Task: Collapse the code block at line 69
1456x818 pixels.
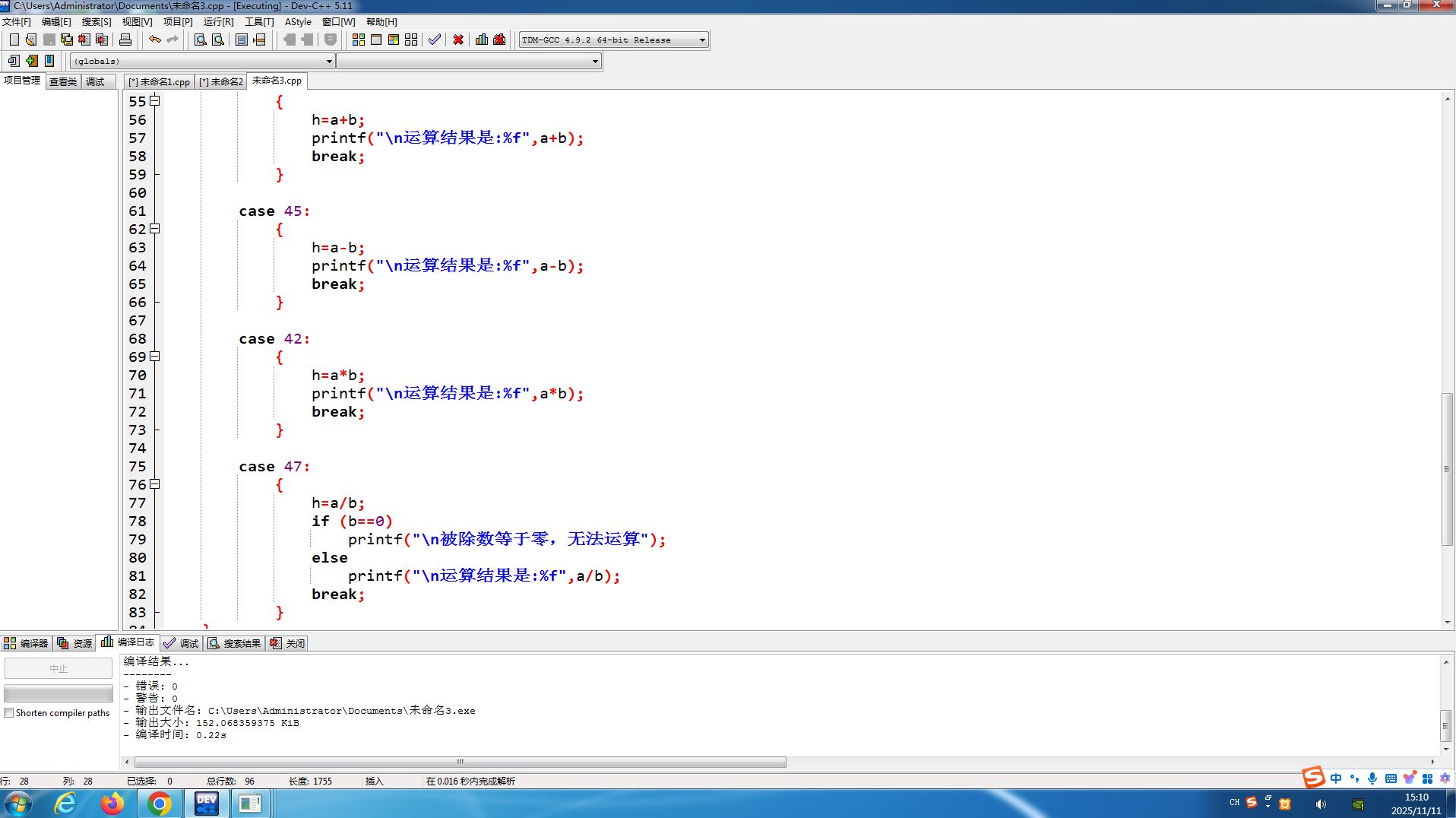Action: (155, 356)
